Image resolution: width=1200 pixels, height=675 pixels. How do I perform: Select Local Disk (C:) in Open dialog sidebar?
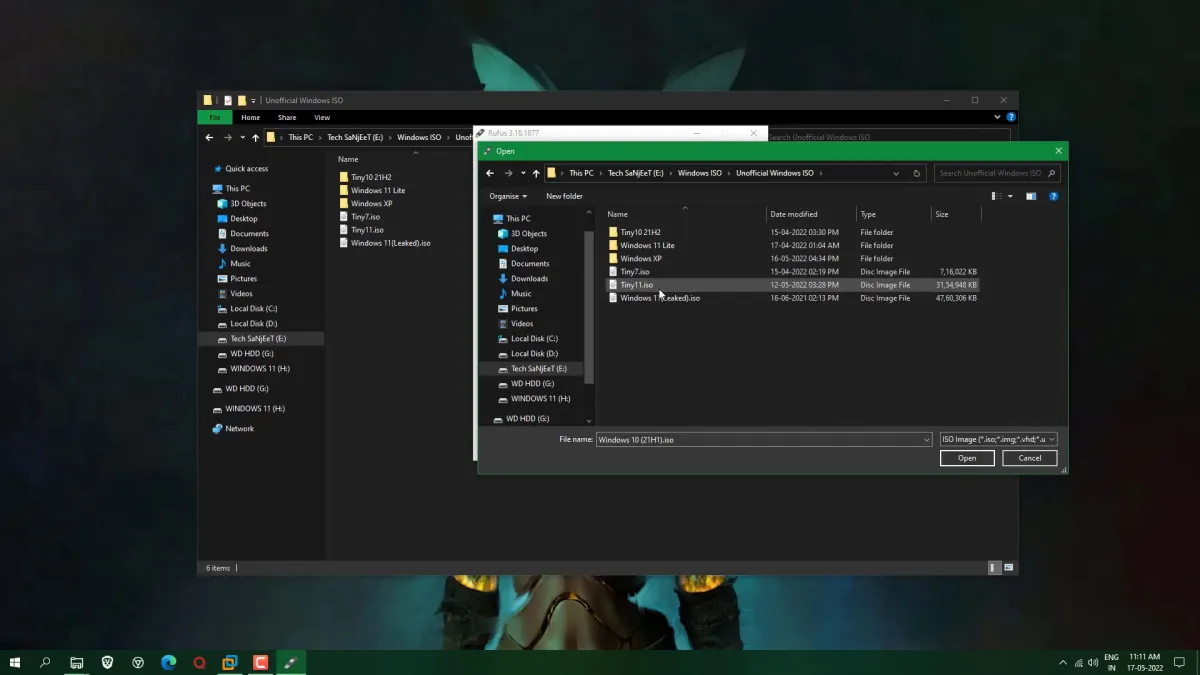click(534, 338)
